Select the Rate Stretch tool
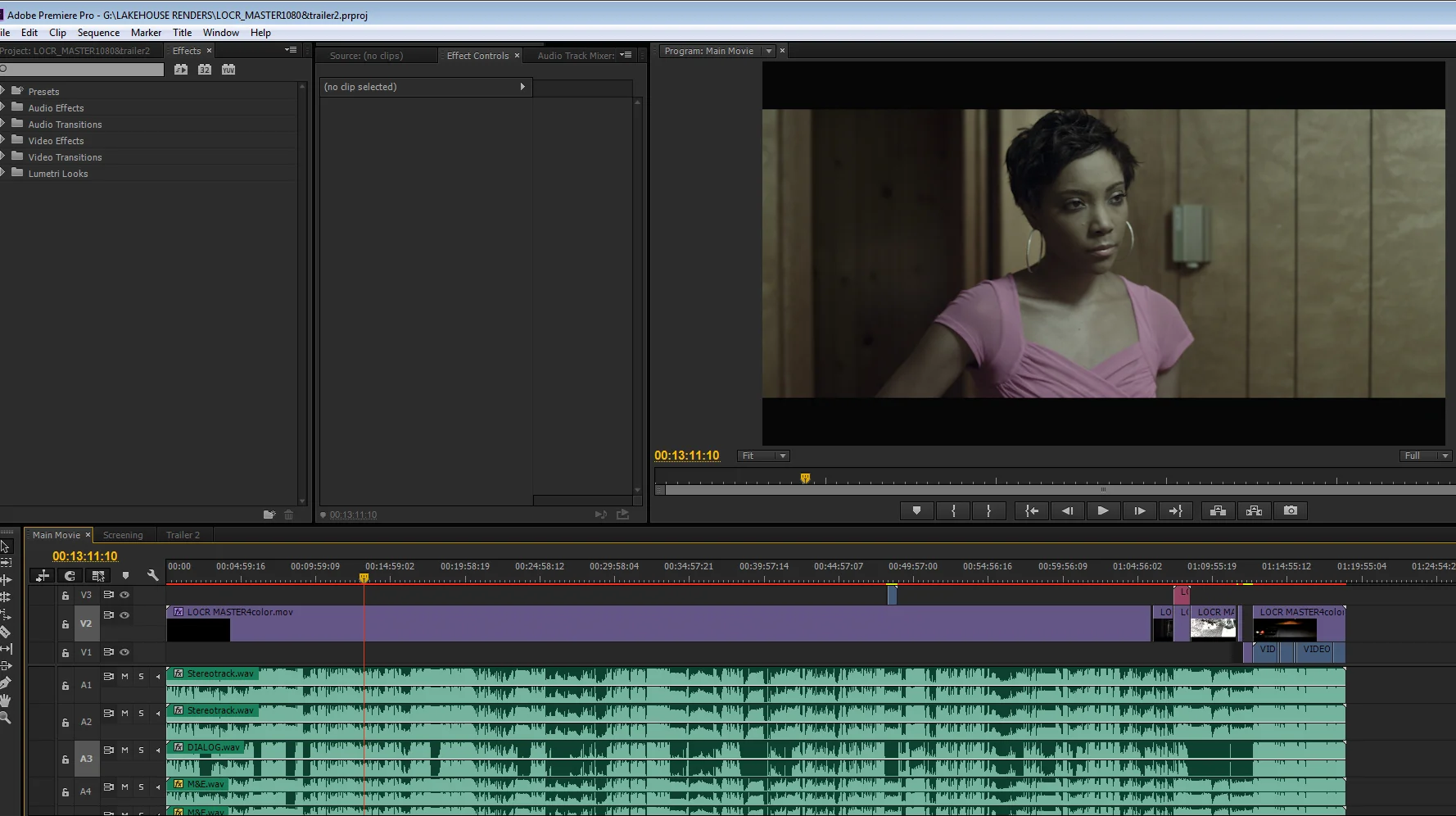This screenshot has height=816, width=1456. 5,614
